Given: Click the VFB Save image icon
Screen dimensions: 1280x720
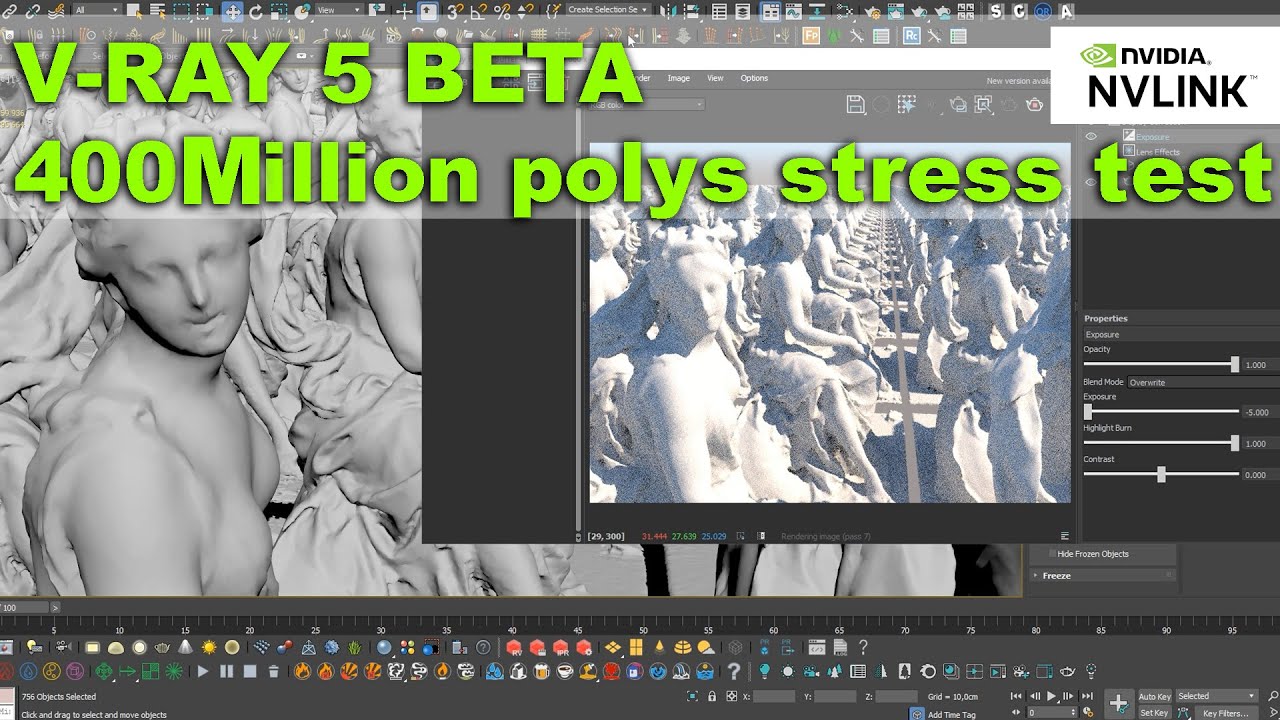Looking at the screenshot, I should [x=856, y=104].
